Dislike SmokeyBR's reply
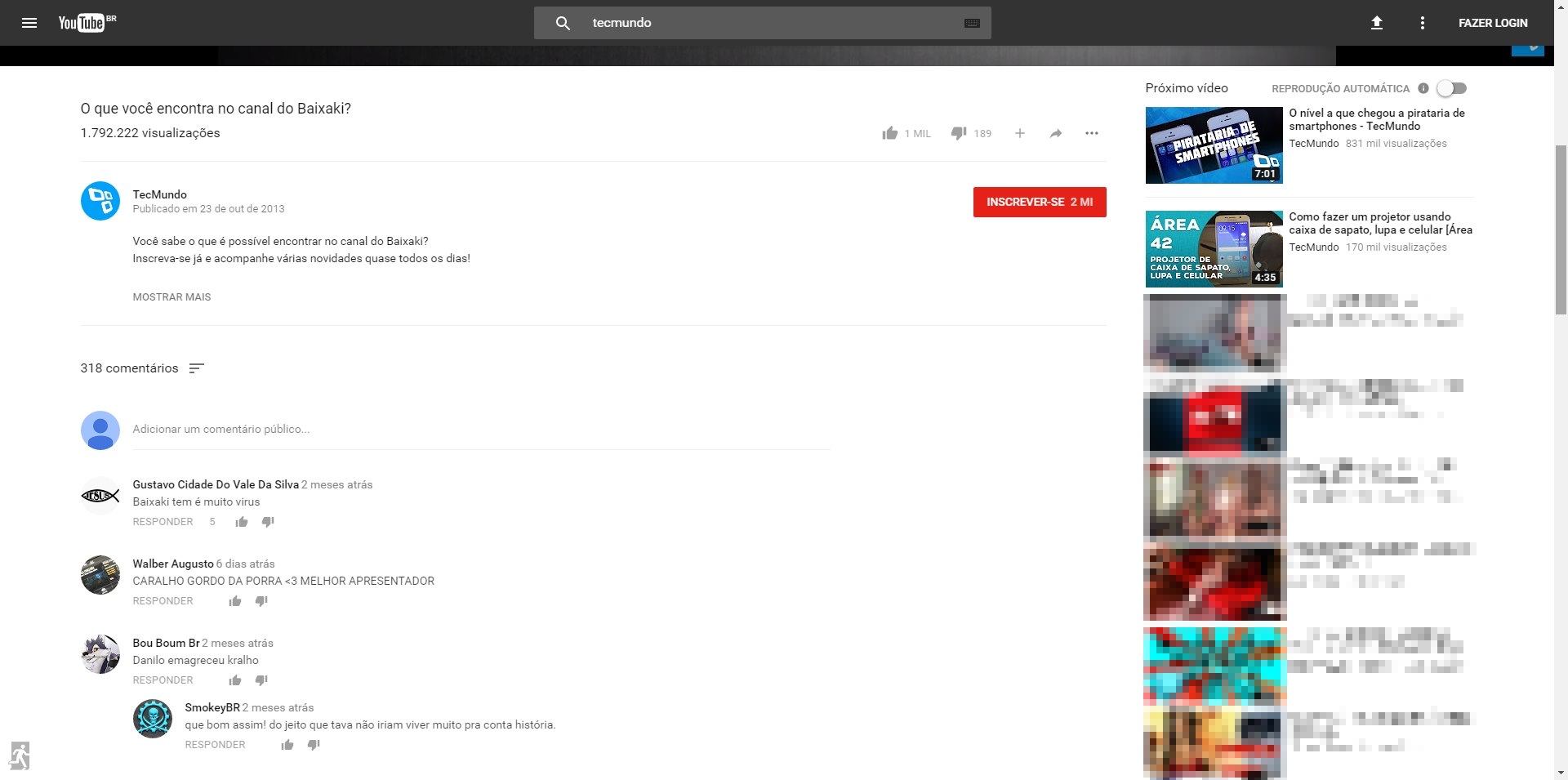 coord(314,745)
